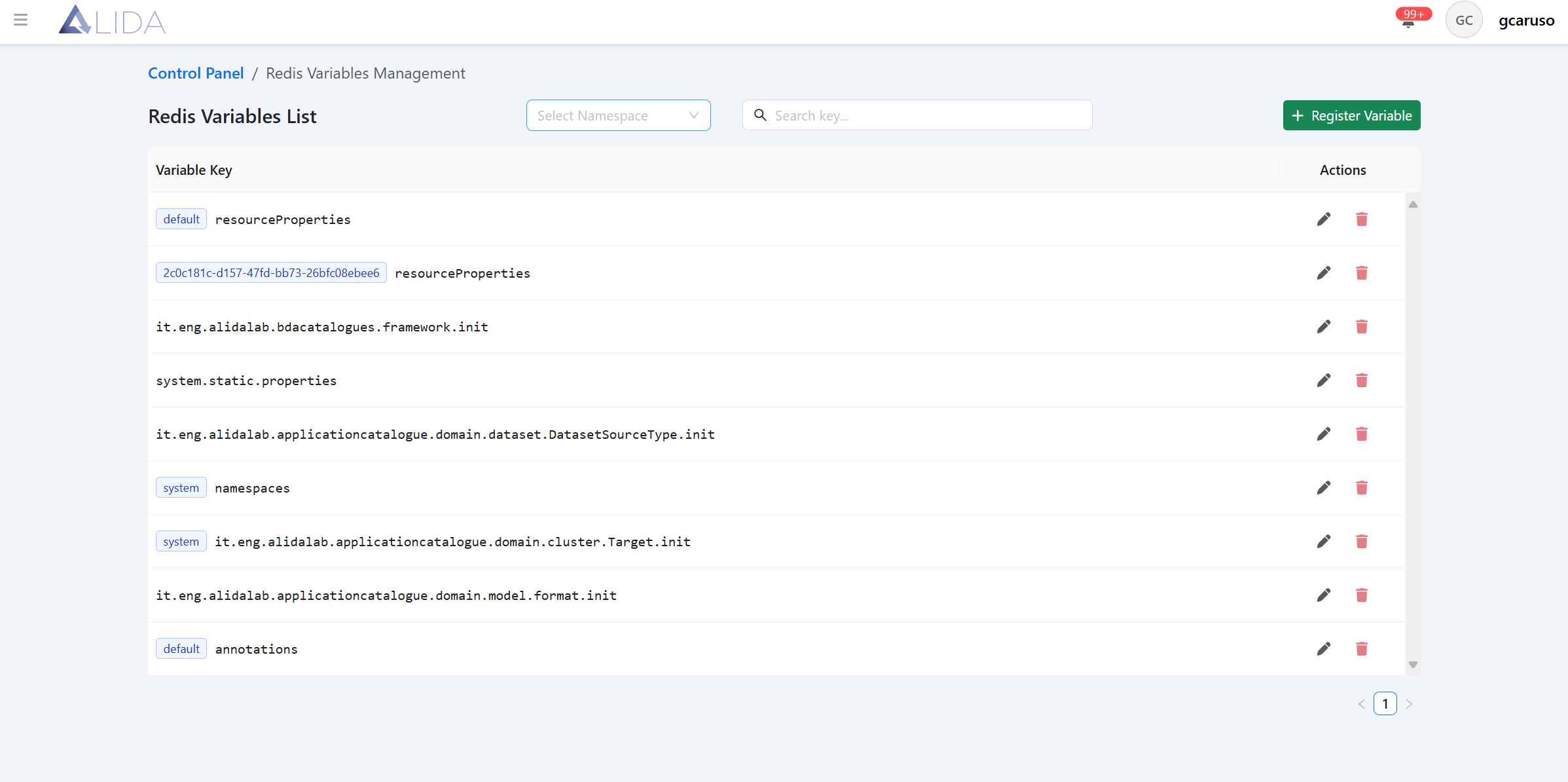1568x782 pixels.
Task: Edit default annotations variable
Action: (1324, 649)
